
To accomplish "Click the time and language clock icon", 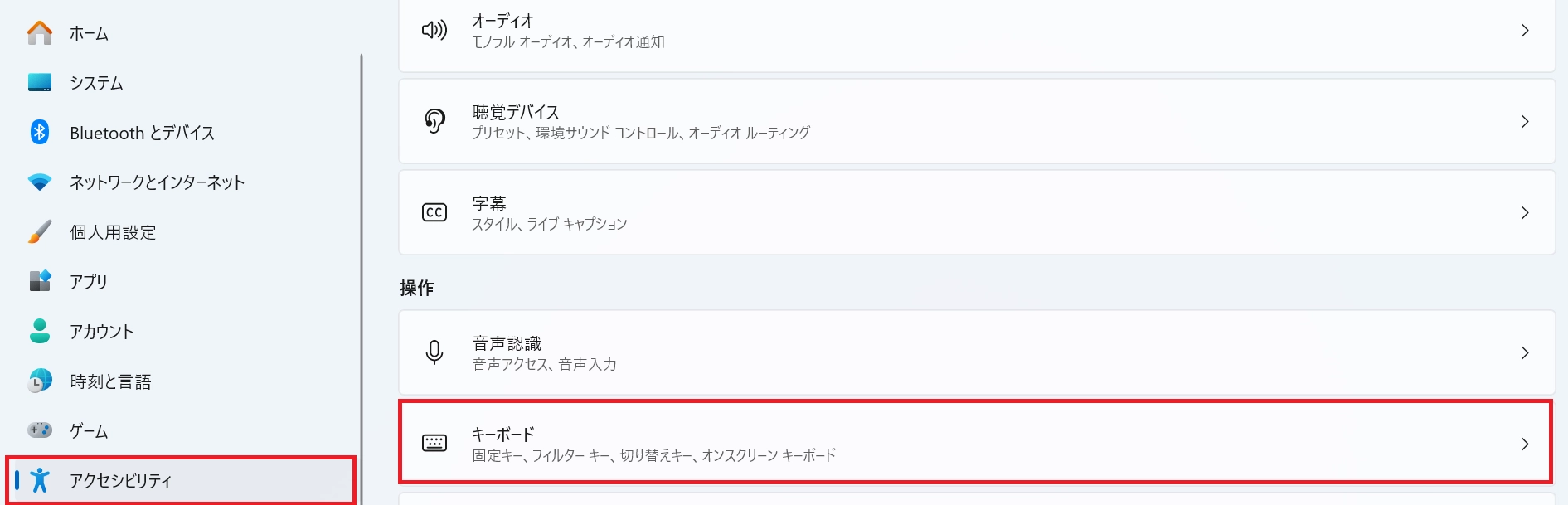I will [x=39, y=381].
